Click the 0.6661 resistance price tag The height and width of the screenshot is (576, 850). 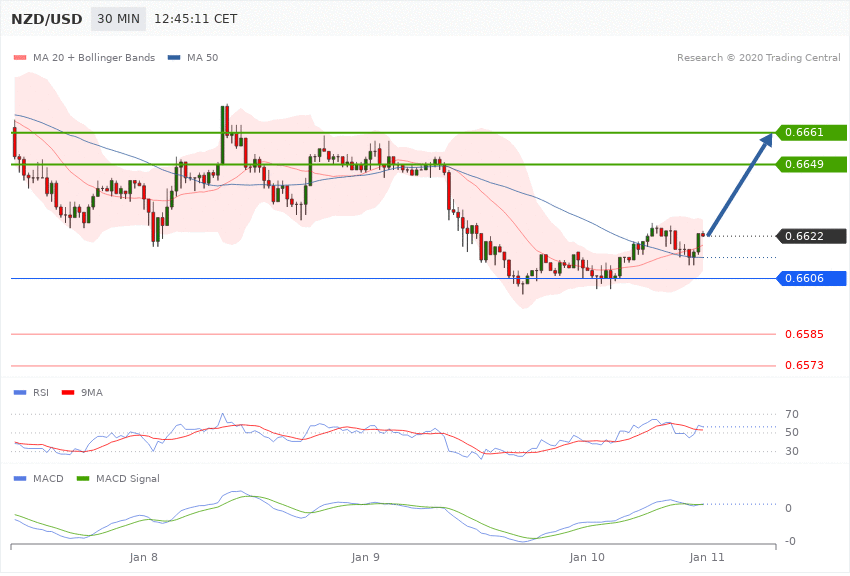[812, 132]
